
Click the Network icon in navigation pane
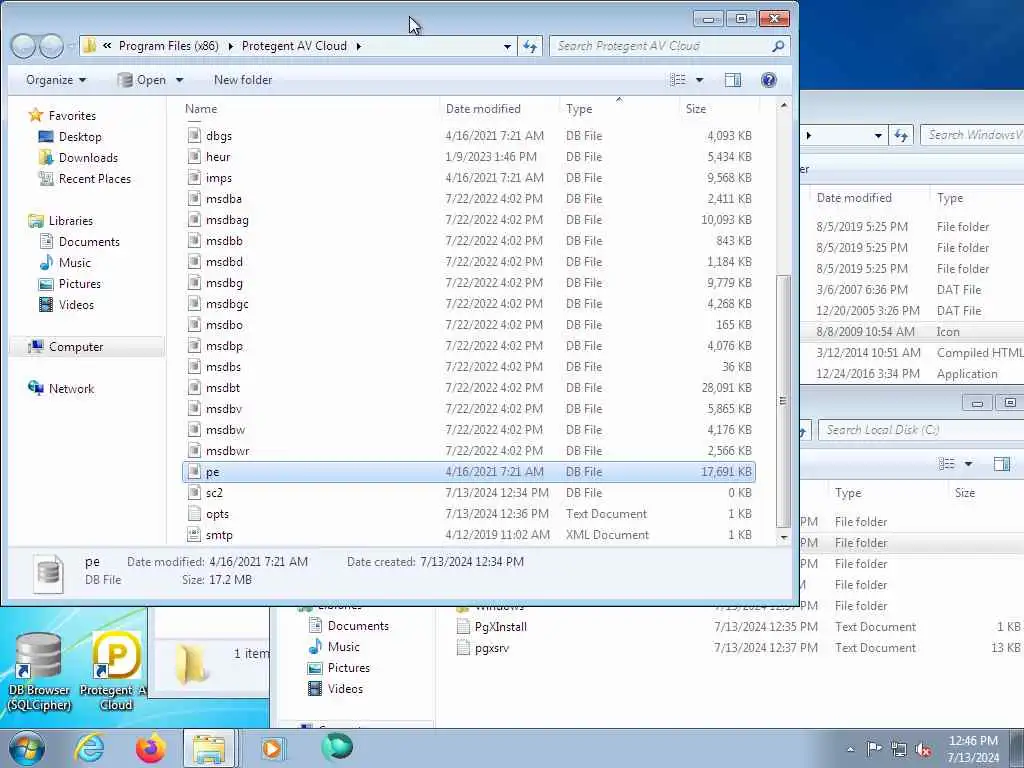[x=35, y=389]
